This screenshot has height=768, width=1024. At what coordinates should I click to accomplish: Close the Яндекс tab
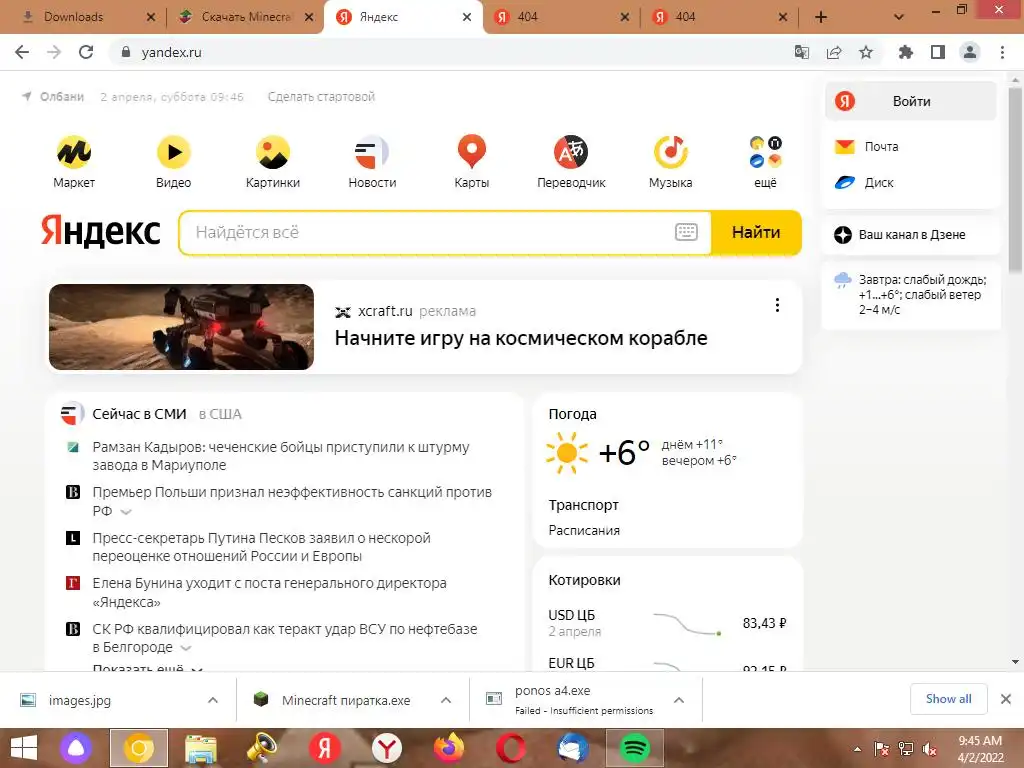[467, 17]
